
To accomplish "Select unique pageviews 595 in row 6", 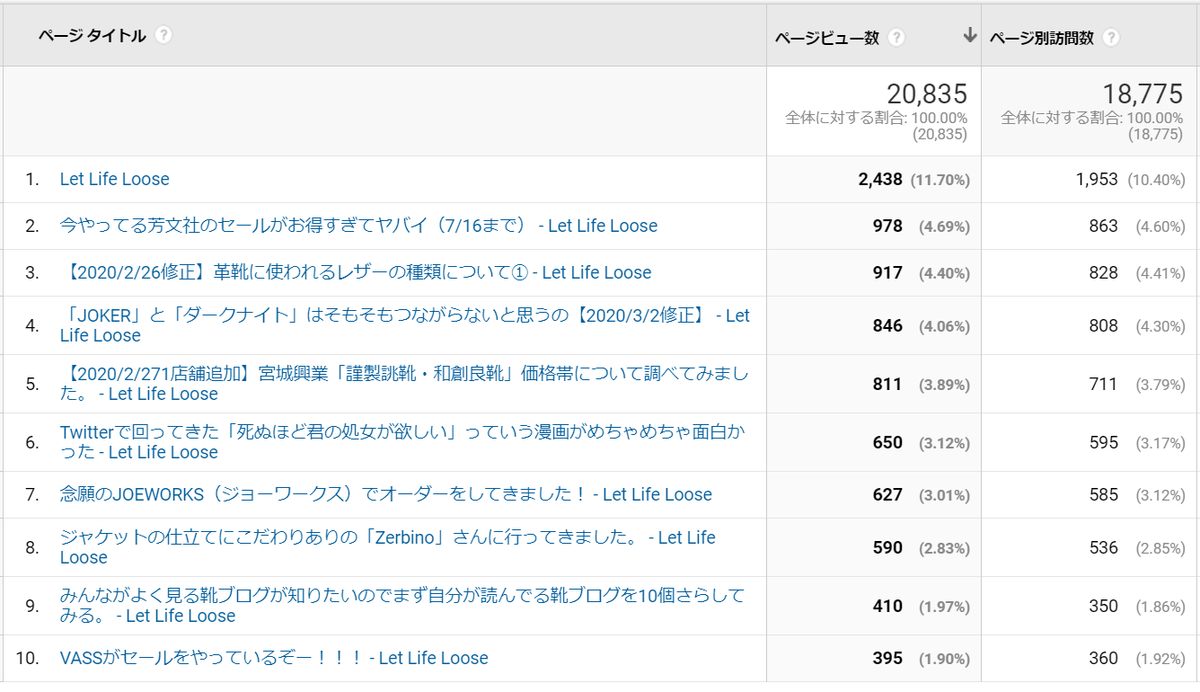I will coord(1103,443).
